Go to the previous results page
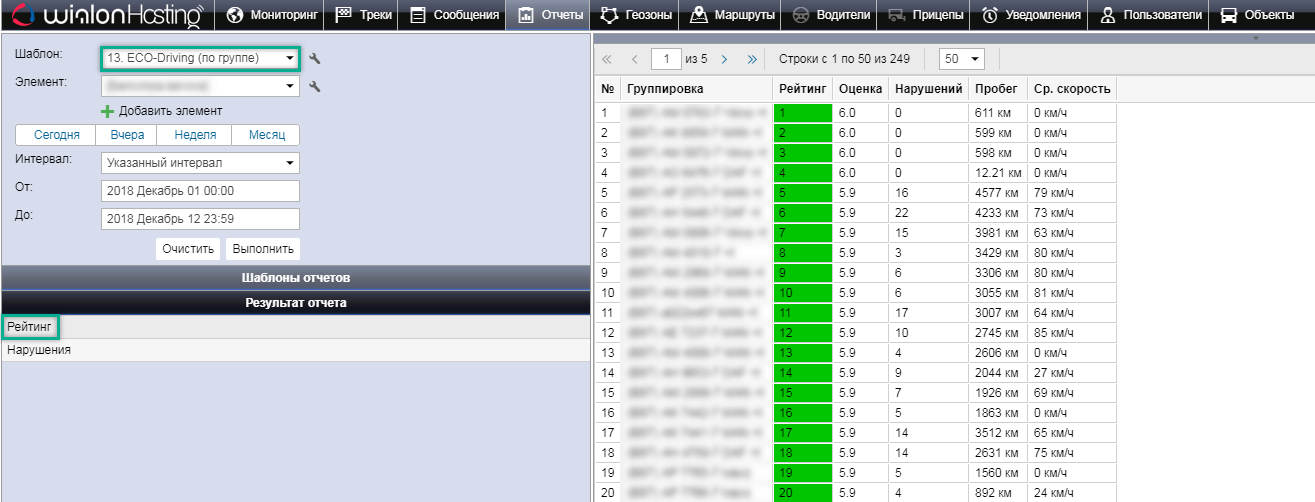Screen dimensions: 1315x502 tap(634, 59)
